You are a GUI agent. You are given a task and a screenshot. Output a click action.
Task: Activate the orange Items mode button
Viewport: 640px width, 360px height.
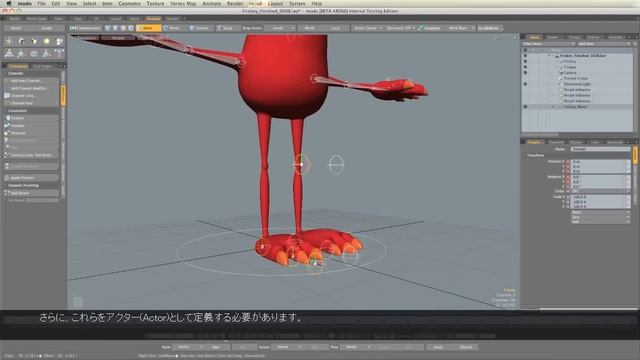pyautogui.click(x=148, y=28)
